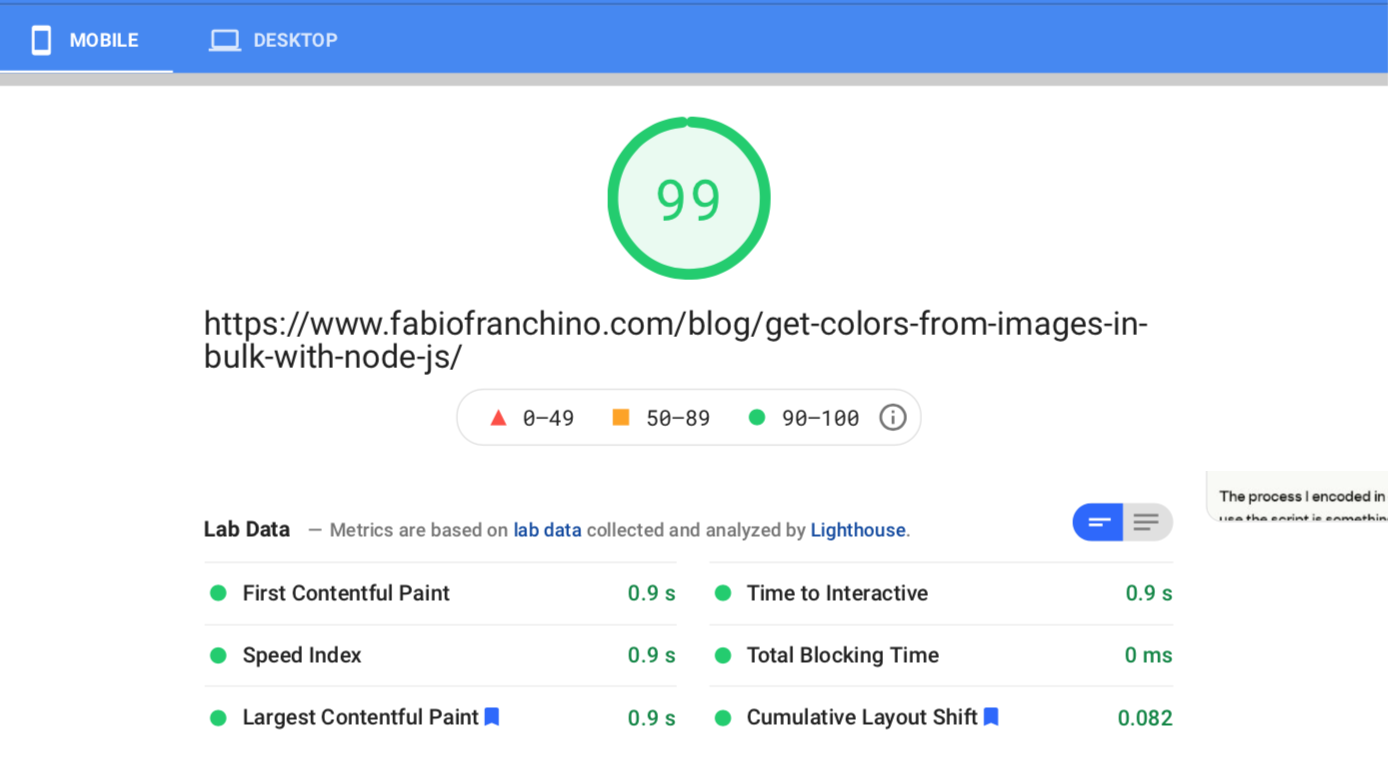Click the desktop laptop icon
The height and width of the screenshot is (759, 1388).
(x=224, y=40)
